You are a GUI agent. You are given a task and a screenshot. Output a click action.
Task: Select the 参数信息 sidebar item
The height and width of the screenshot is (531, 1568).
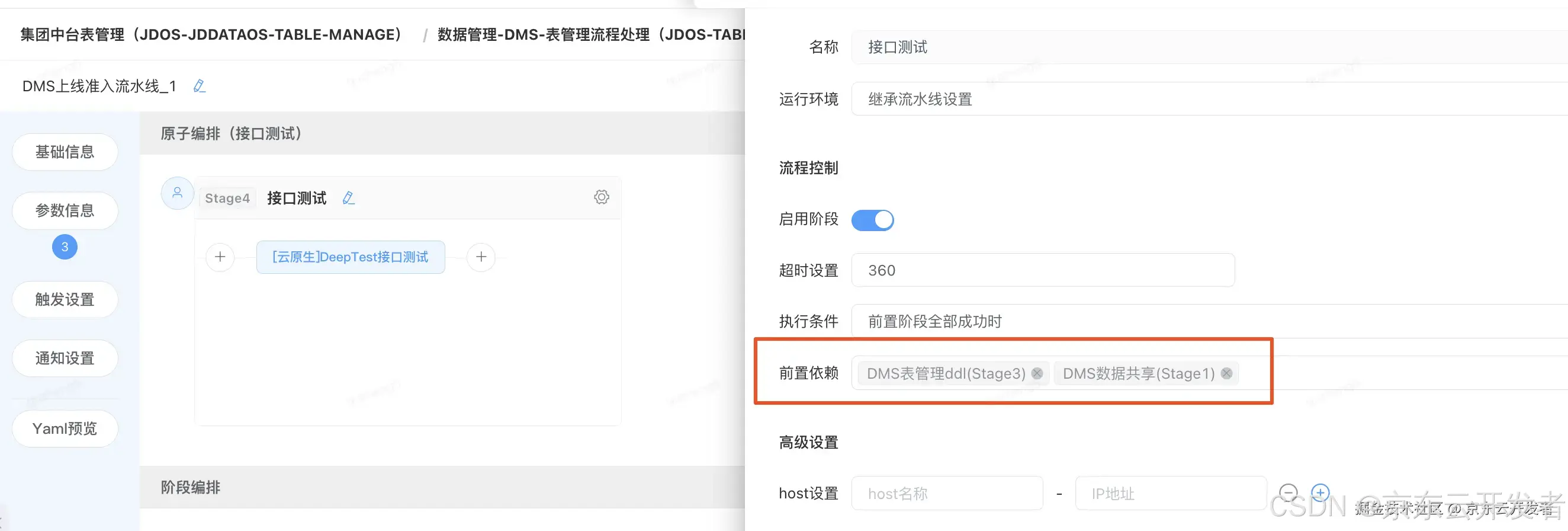click(65, 211)
